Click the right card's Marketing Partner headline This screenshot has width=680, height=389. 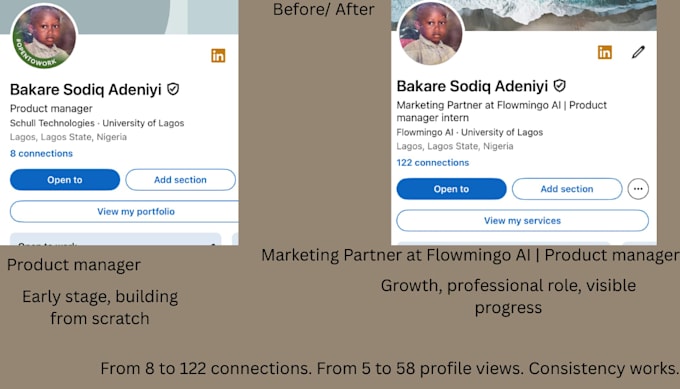[x=502, y=111]
